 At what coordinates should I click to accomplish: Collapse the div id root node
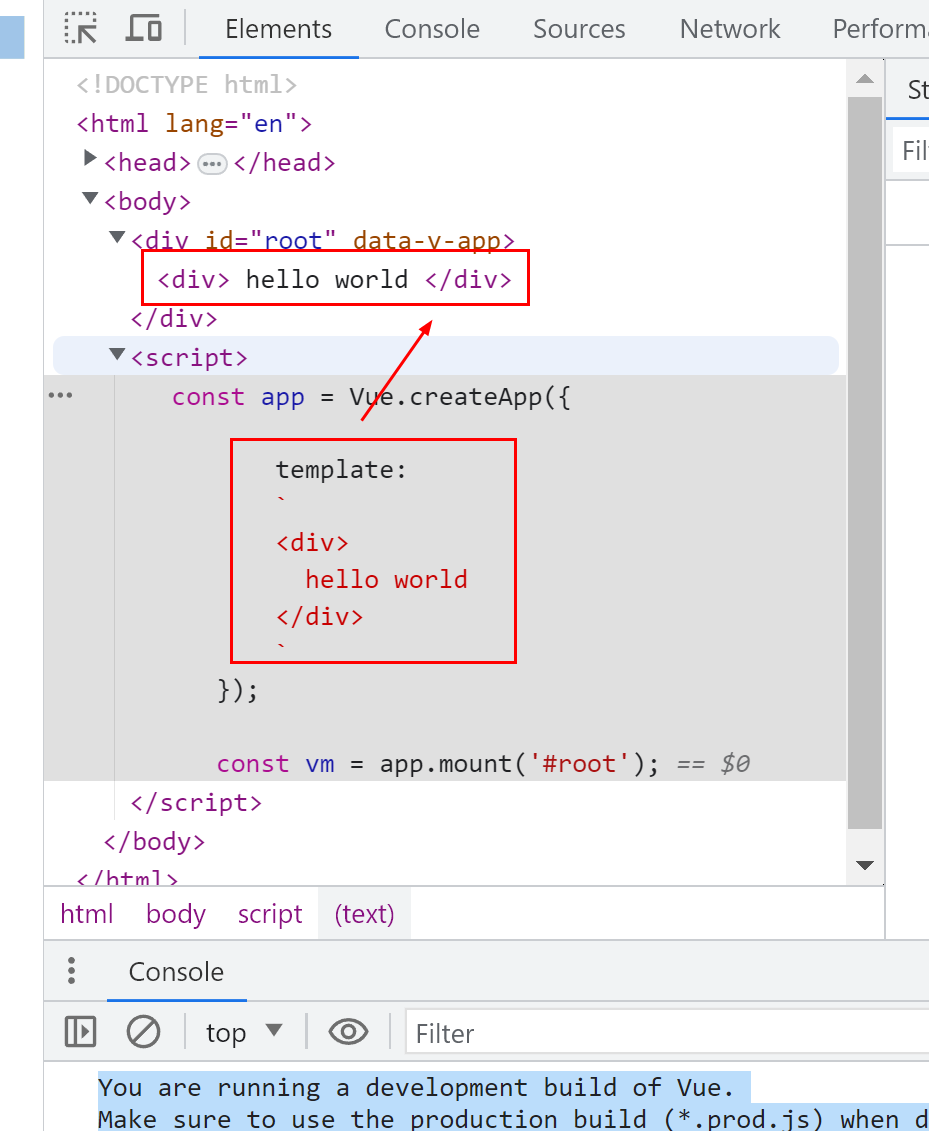tap(117, 237)
